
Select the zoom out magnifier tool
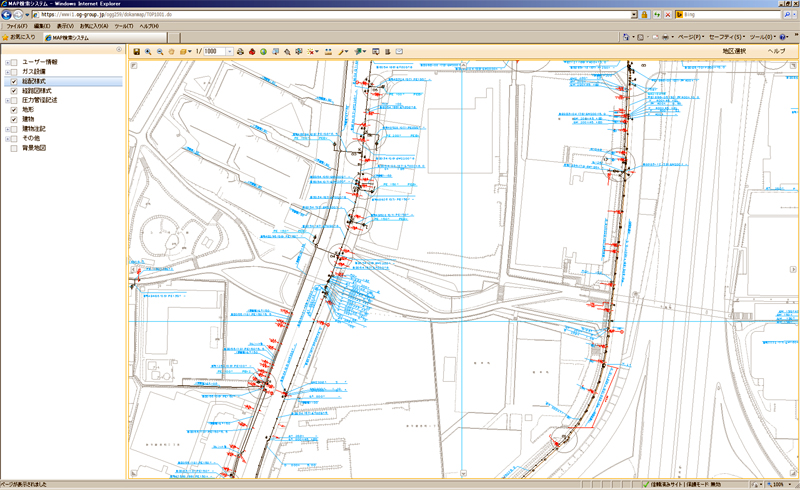(x=160, y=51)
